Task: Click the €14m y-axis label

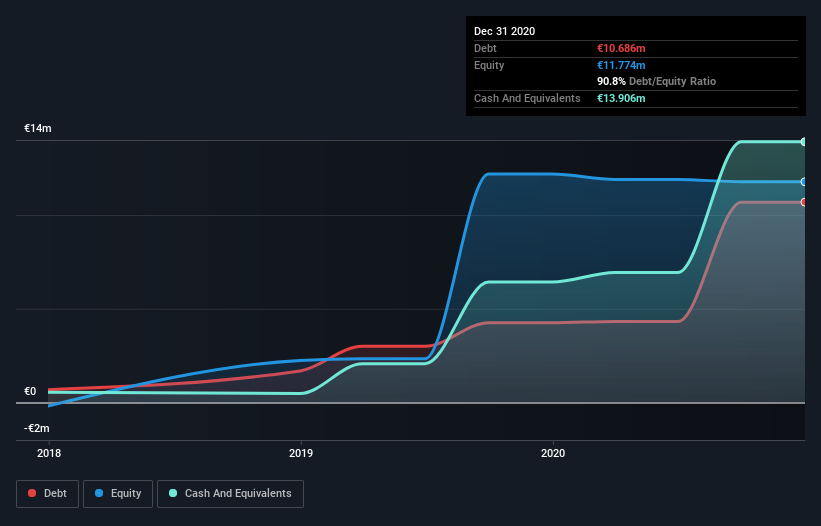Action: coord(38,128)
